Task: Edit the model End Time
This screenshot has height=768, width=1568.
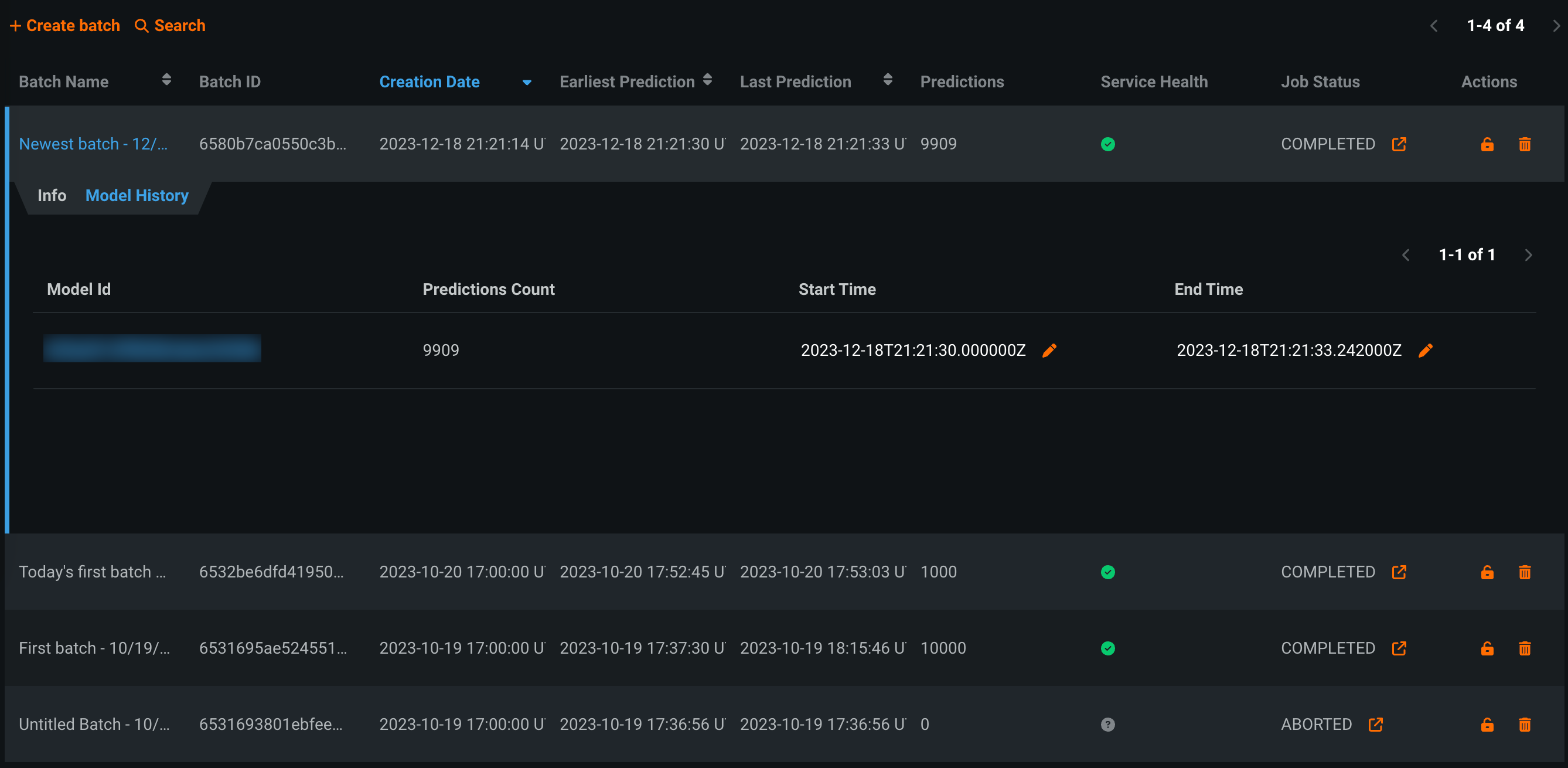Action: click(x=1425, y=350)
